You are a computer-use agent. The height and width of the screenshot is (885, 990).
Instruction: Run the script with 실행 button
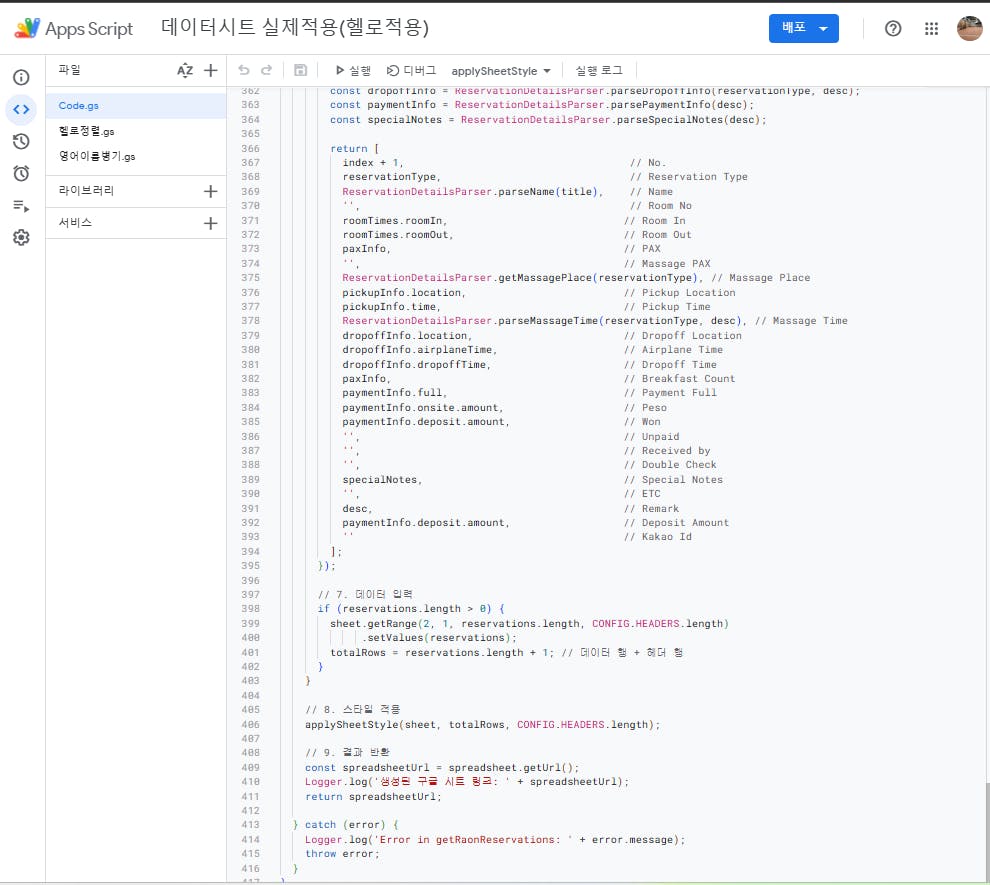pyautogui.click(x=353, y=71)
